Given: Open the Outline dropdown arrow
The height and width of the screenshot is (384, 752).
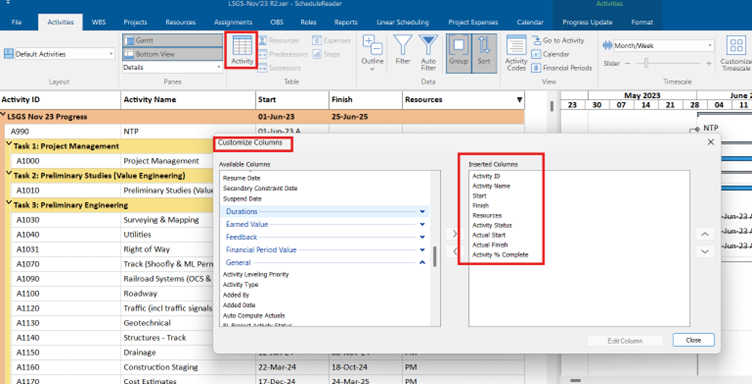Looking at the screenshot, I should tap(372, 69).
